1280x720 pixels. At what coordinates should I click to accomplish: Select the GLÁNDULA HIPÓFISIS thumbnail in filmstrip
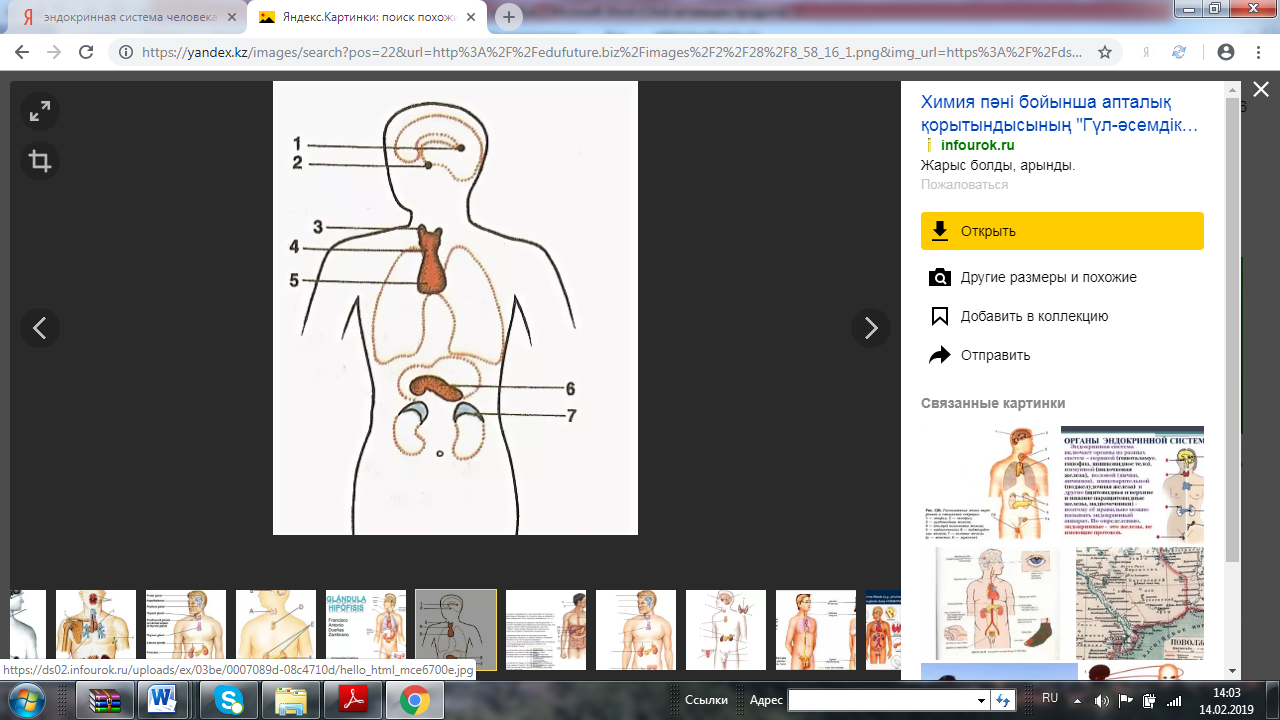coord(366,630)
